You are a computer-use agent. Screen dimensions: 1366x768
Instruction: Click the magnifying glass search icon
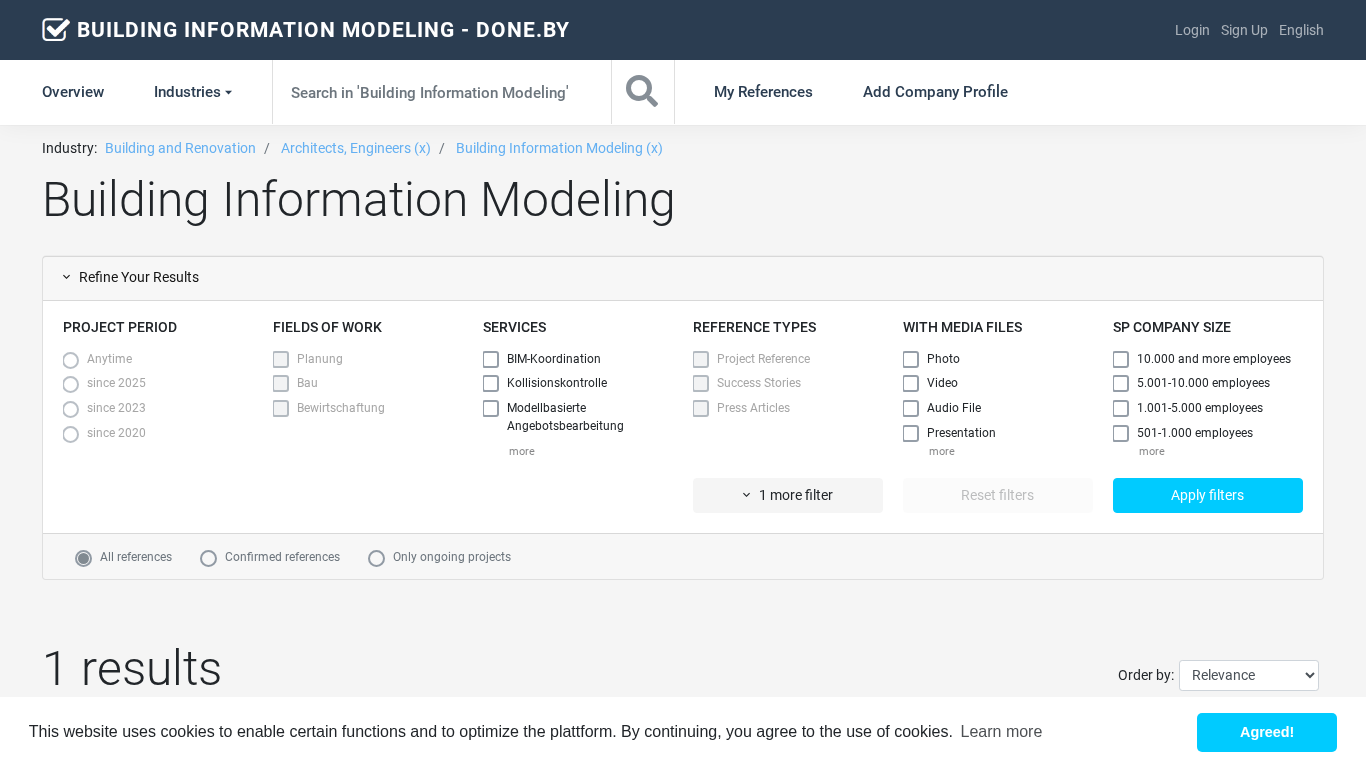pos(642,92)
